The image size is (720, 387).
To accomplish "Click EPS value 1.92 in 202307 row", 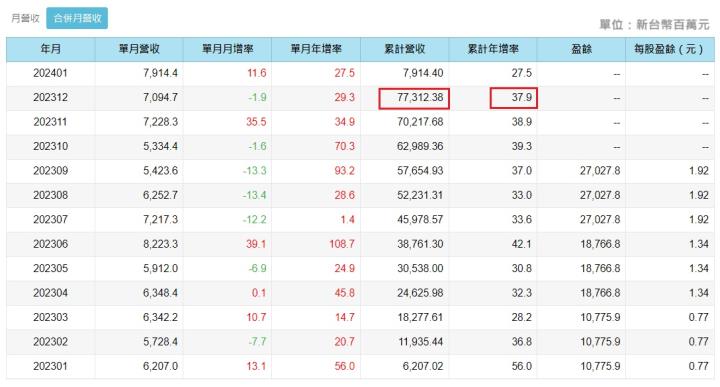I will click(x=699, y=219).
